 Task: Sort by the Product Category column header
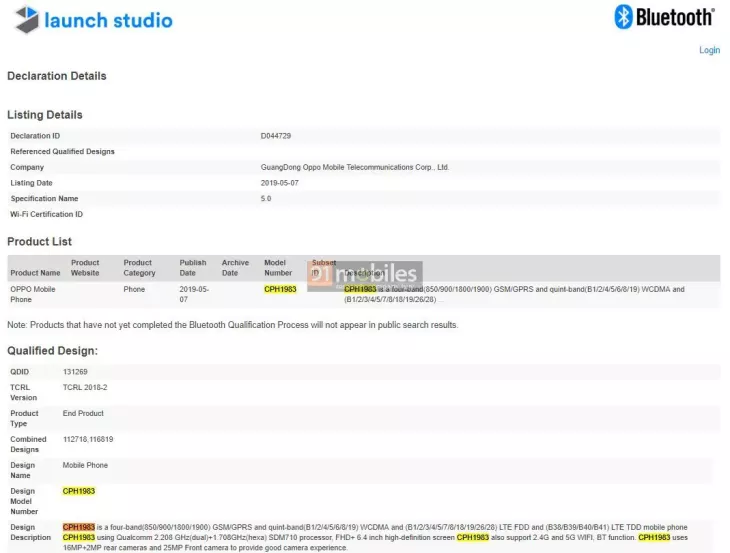139,268
